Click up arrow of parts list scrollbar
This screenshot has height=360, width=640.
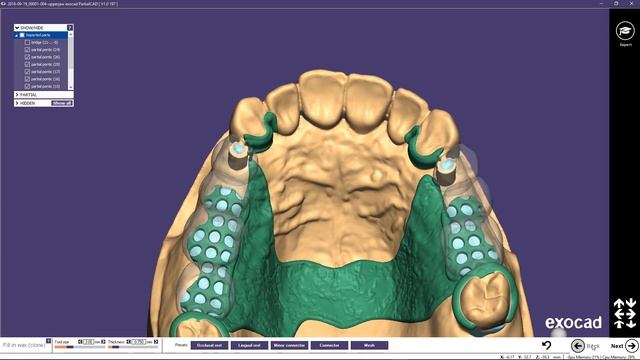click(71, 35)
